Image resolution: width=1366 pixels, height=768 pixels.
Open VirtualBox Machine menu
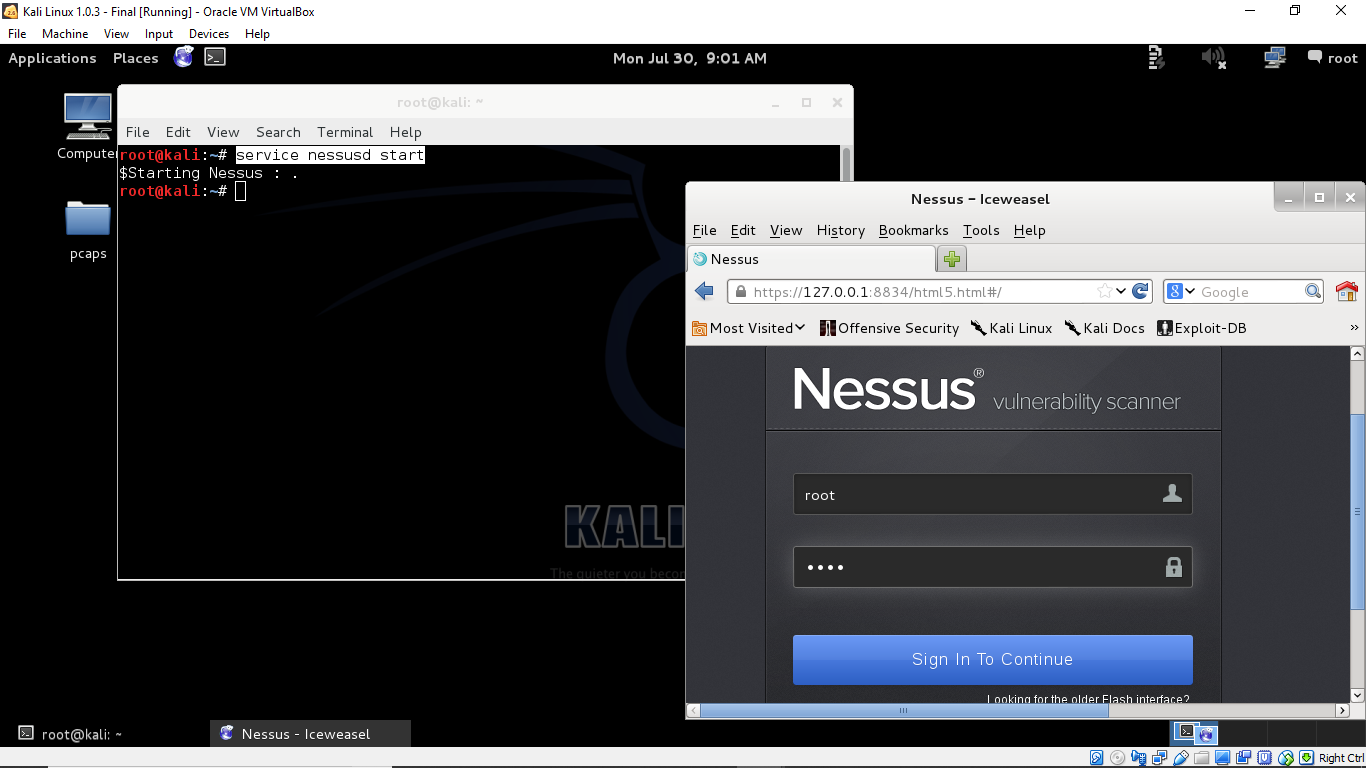pos(65,33)
